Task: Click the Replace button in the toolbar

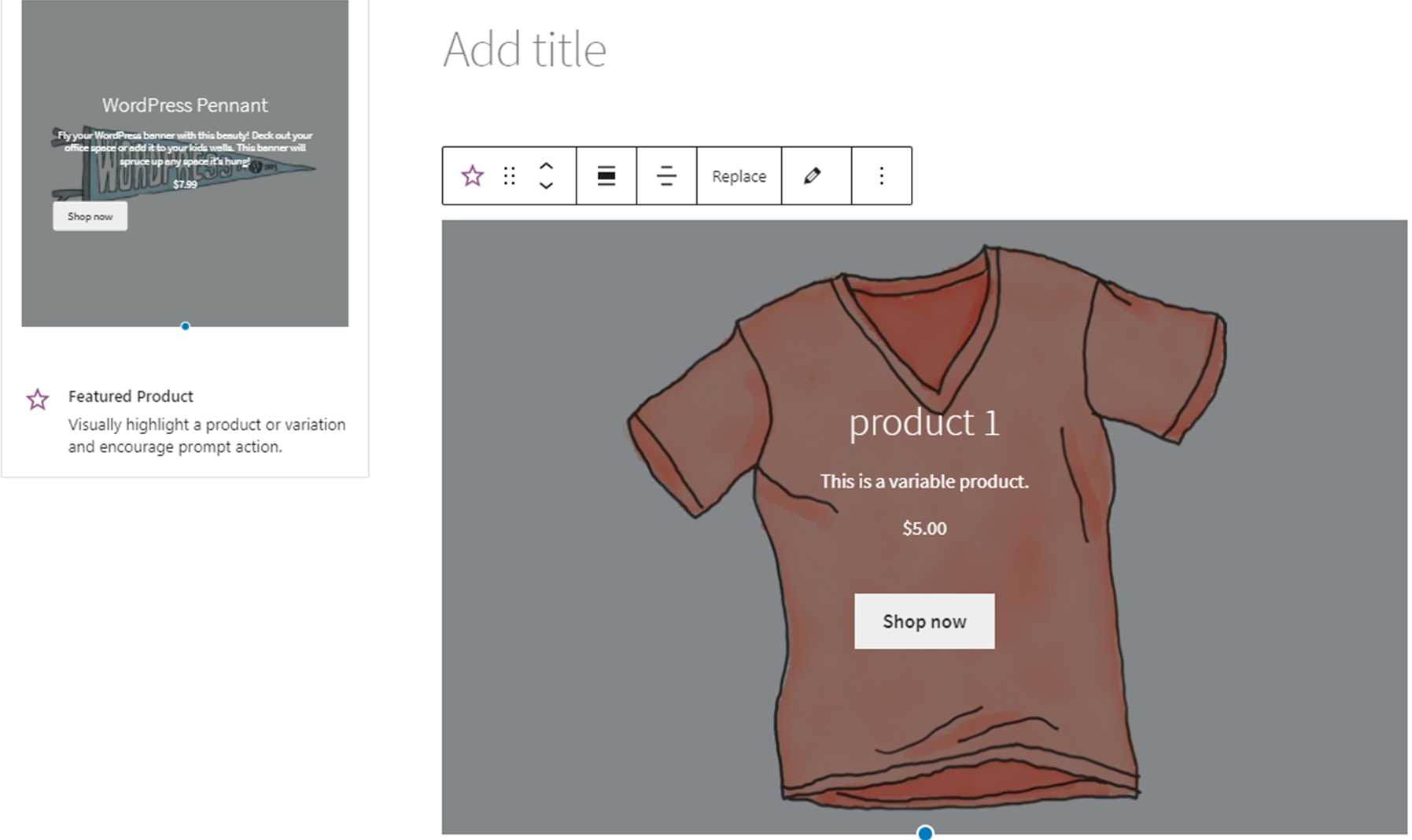Action: [739, 176]
